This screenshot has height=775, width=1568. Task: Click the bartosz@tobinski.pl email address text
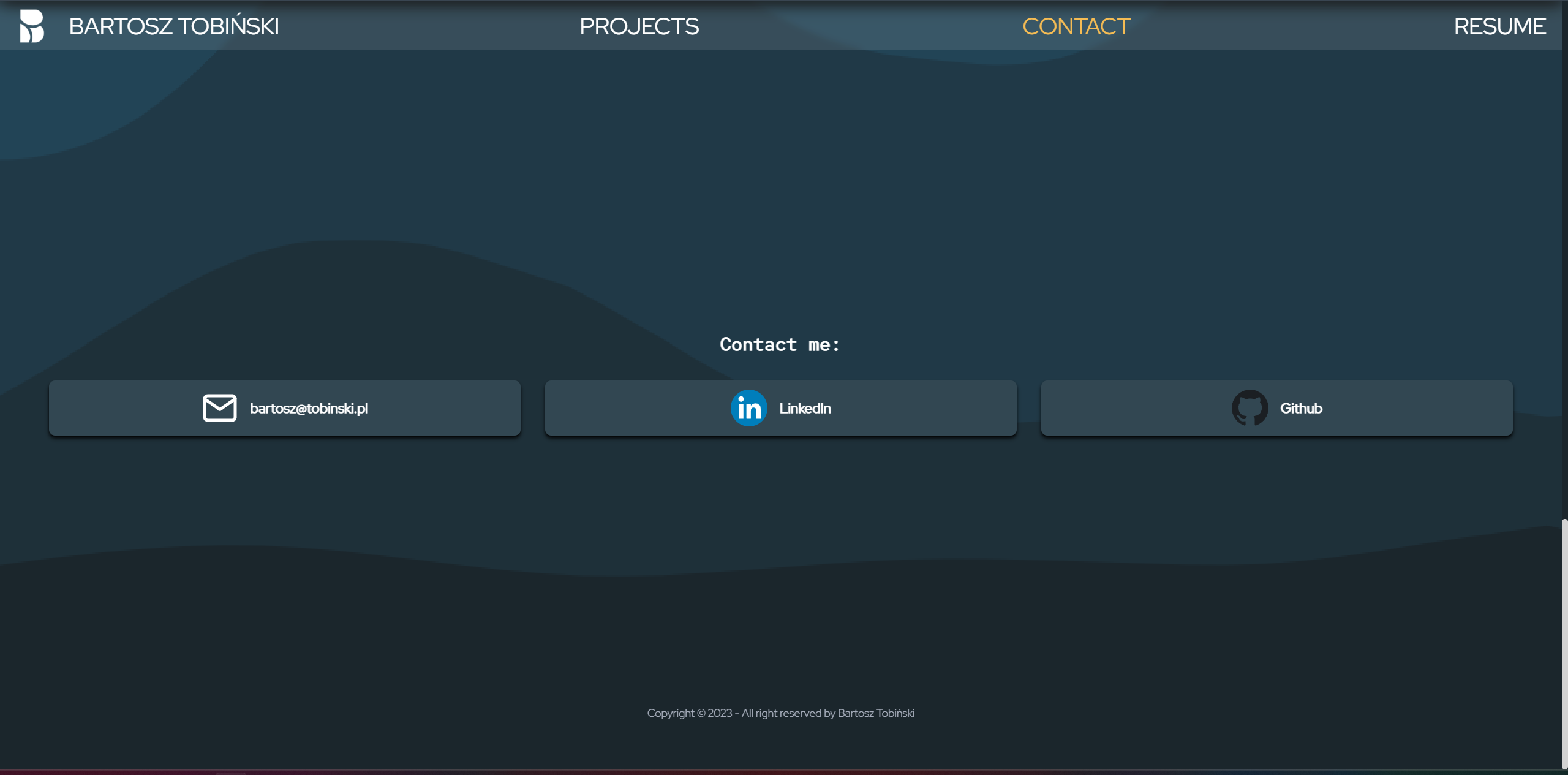[309, 409]
